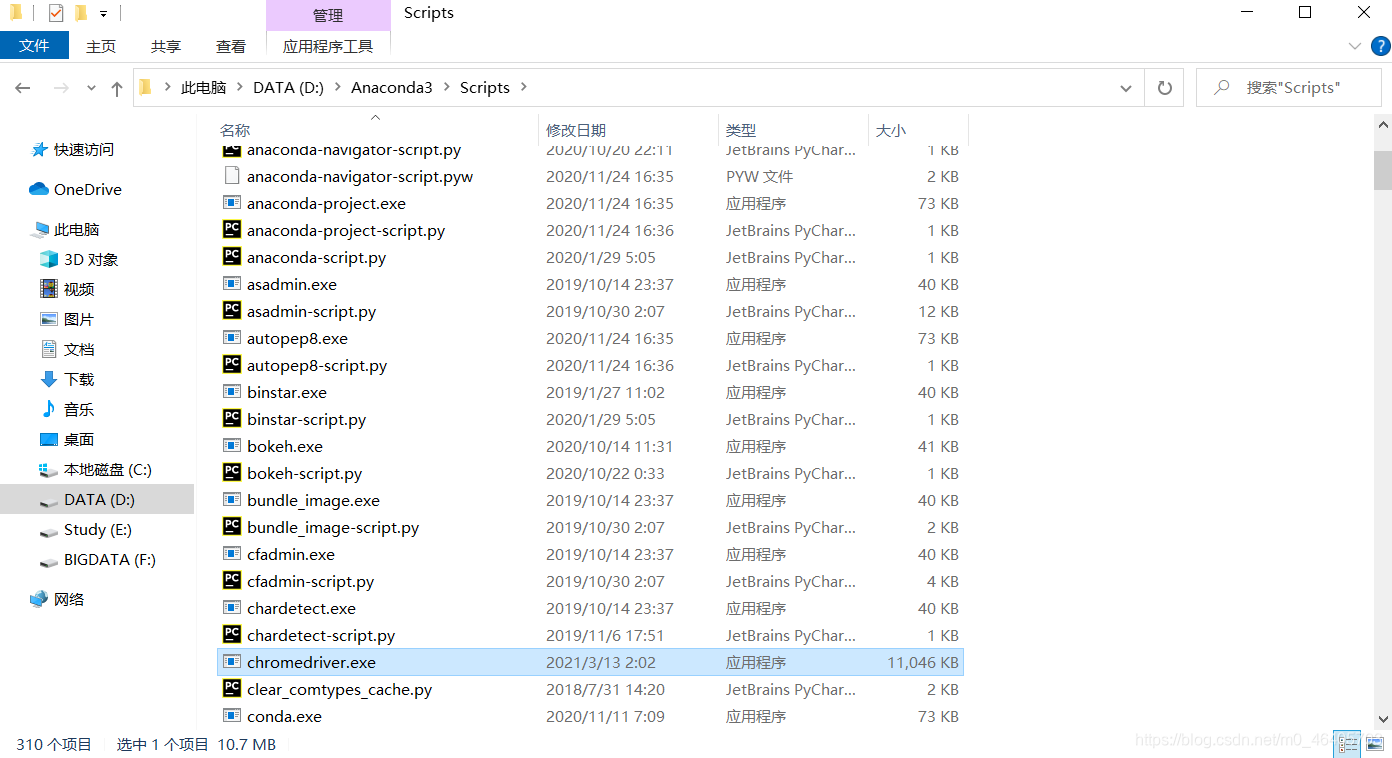Click the PyCharm icon for clear_comtypes_cache.py
The width and height of the screenshot is (1392, 758).
pos(231,689)
